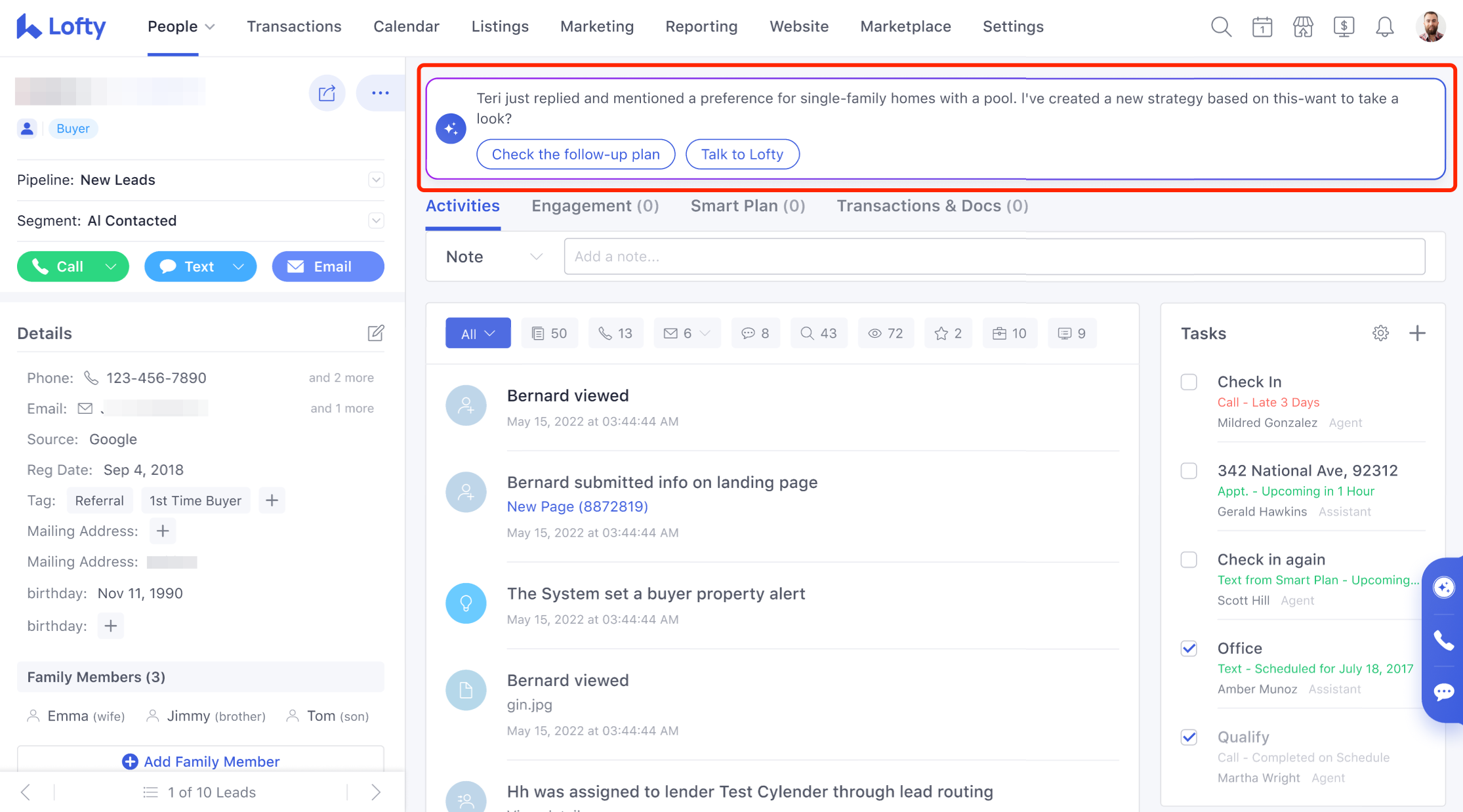The image size is (1463, 812).
Task: Click the Add a note input field
Action: (994, 256)
